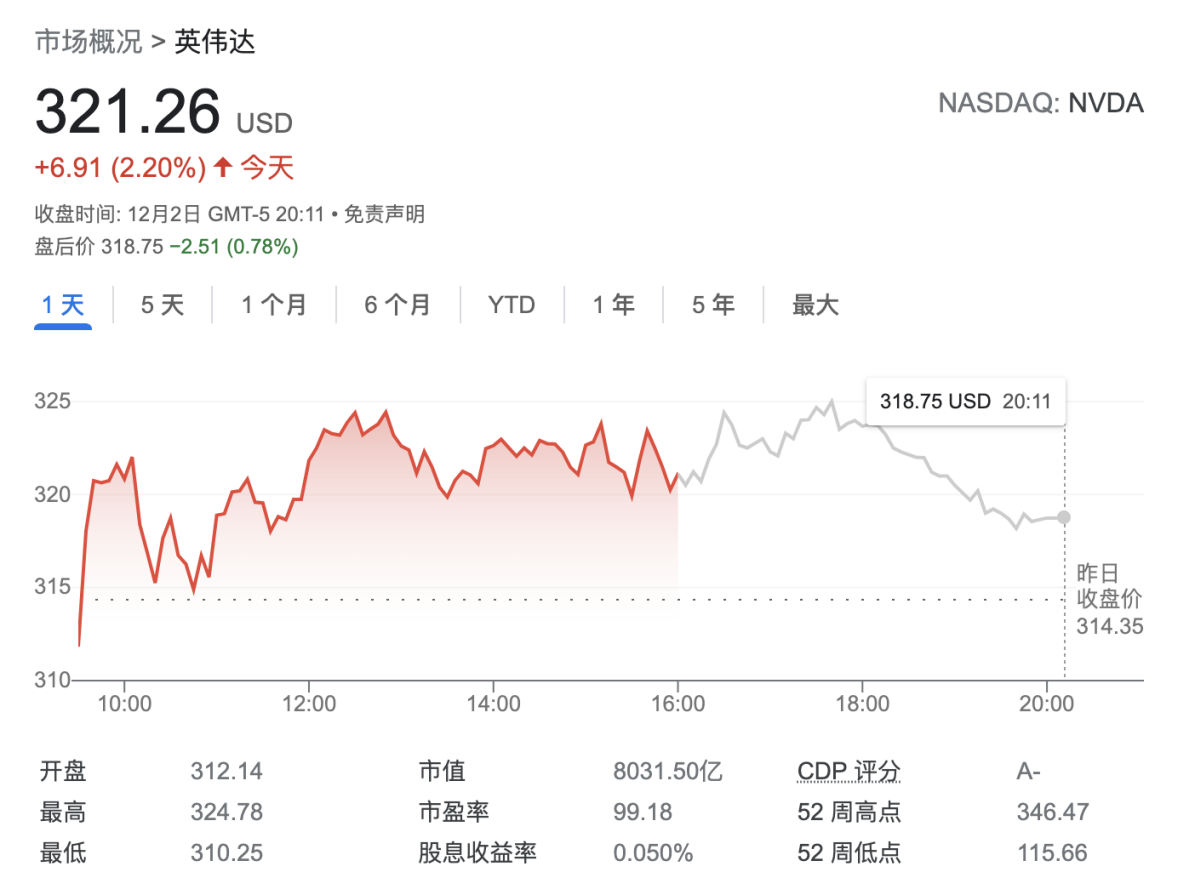Click the 16:00 time axis label
This screenshot has width=1195, height=895.
[x=678, y=704]
